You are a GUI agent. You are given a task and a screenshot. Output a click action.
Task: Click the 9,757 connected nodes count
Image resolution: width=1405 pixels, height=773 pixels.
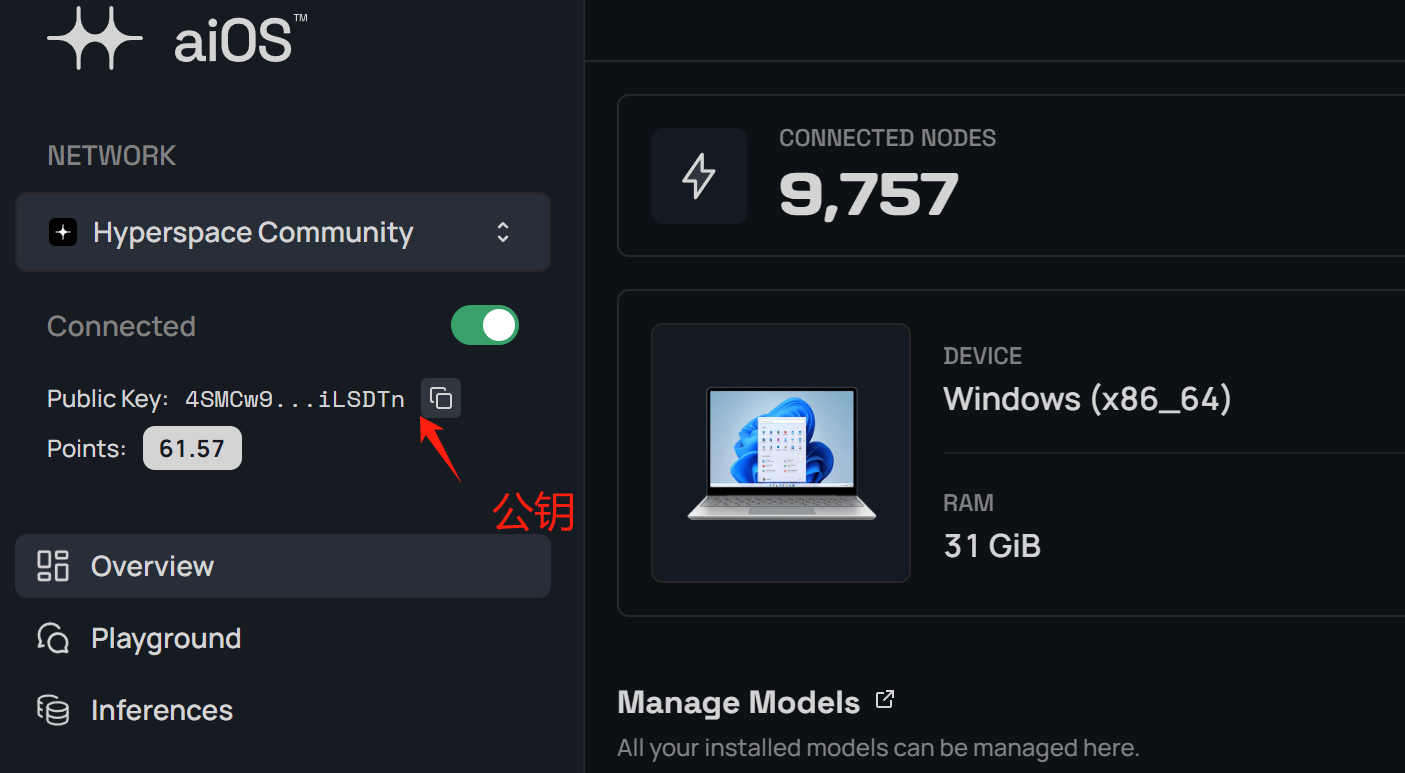(868, 194)
